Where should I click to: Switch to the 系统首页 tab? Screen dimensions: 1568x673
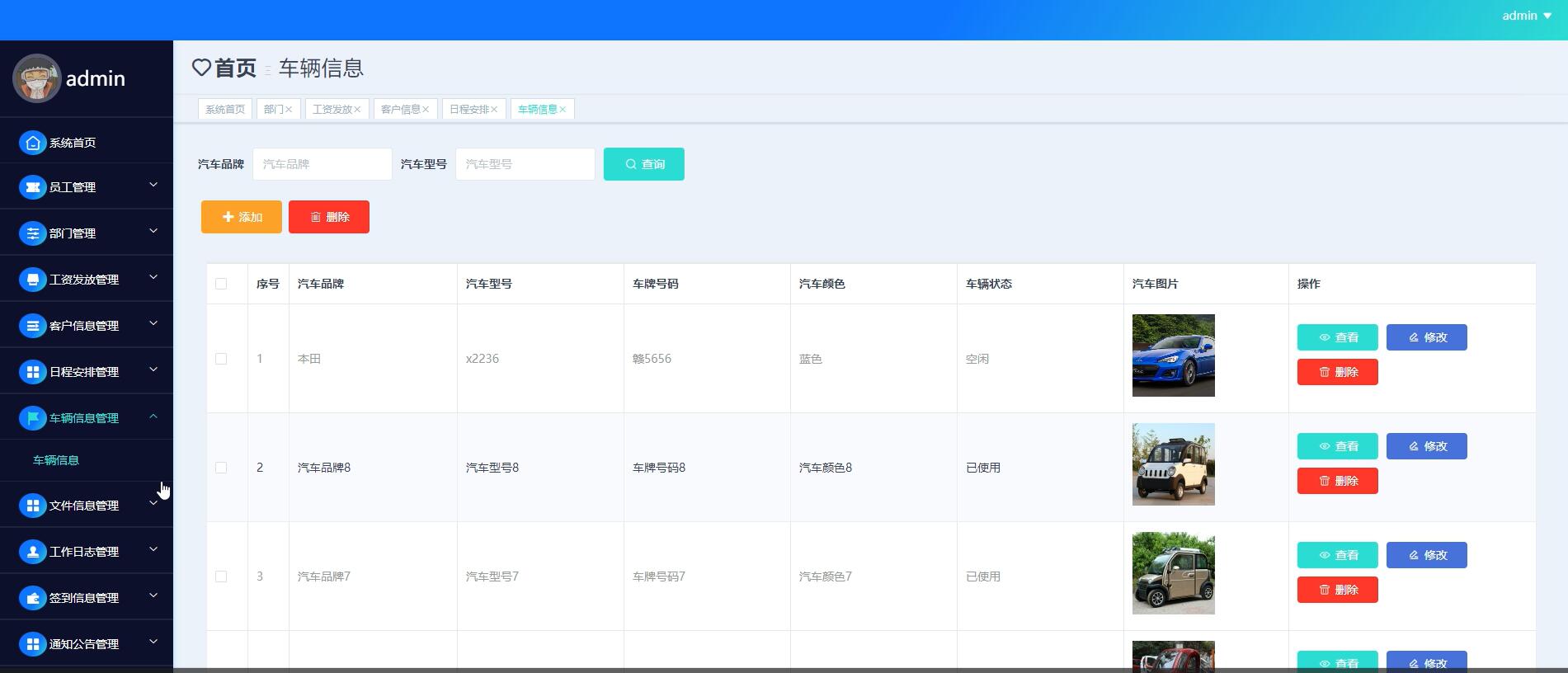pos(225,109)
